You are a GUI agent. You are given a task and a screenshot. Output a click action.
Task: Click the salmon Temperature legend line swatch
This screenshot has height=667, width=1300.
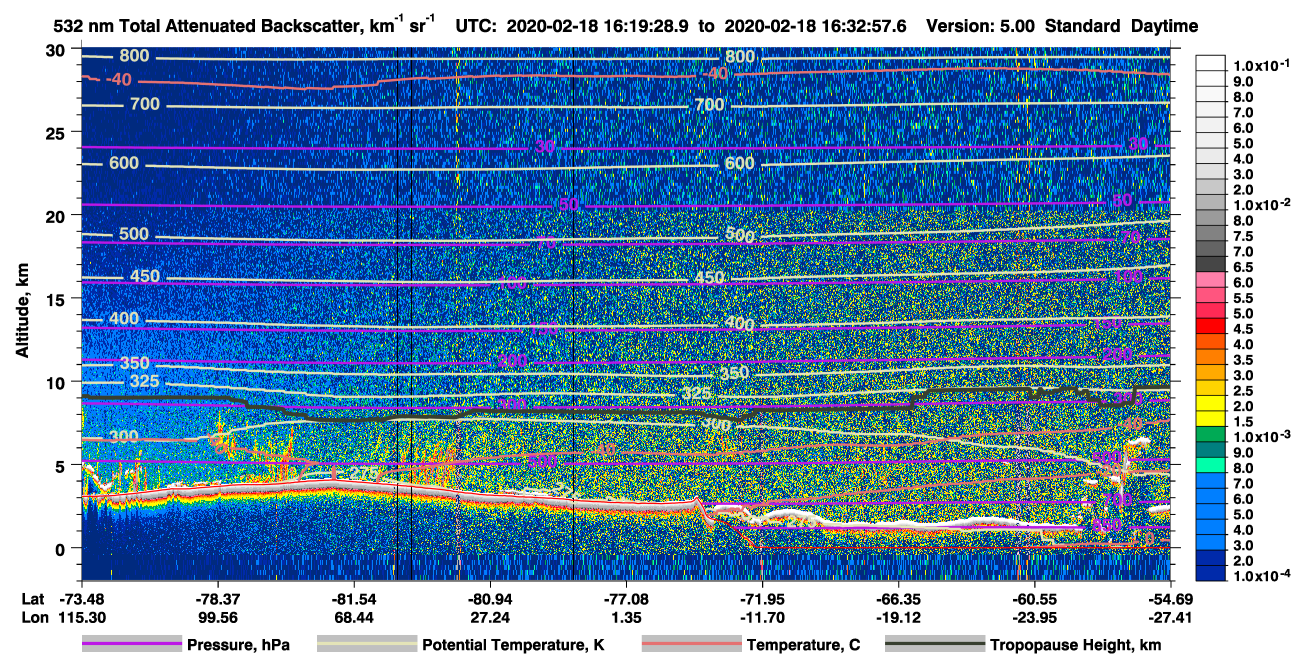click(x=691, y=645)
